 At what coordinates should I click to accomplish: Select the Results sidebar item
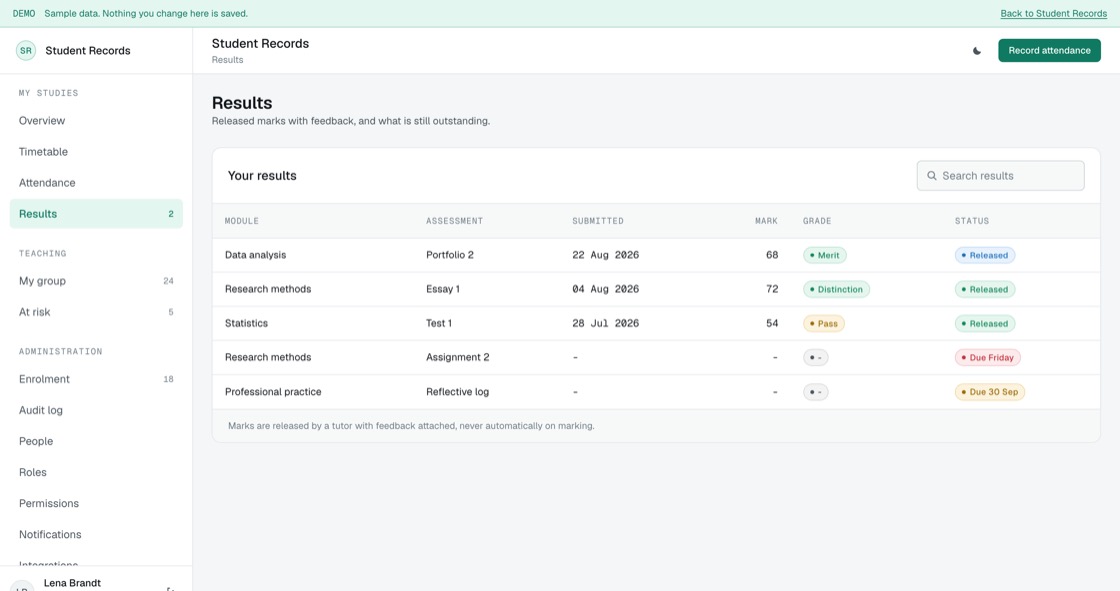pyautogui.click(x=96, y=214)
